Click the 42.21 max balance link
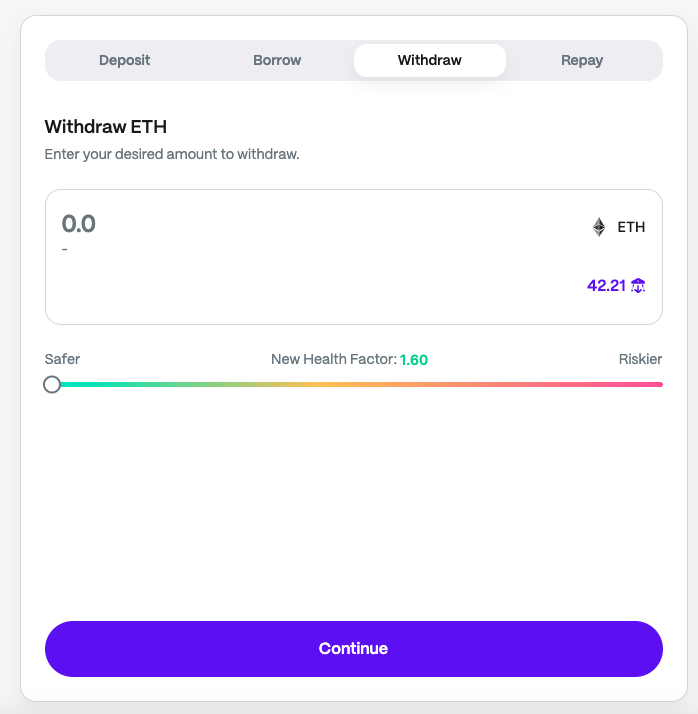Image resolution: width=698 pixels, height=714 pixels. coord(606,286)
